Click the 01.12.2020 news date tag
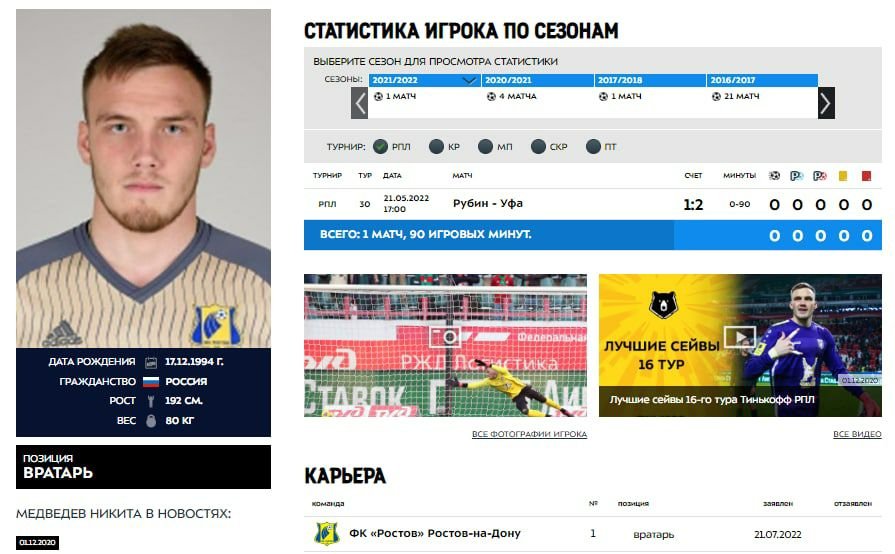The image size is (895, 554). pos(37,543)
